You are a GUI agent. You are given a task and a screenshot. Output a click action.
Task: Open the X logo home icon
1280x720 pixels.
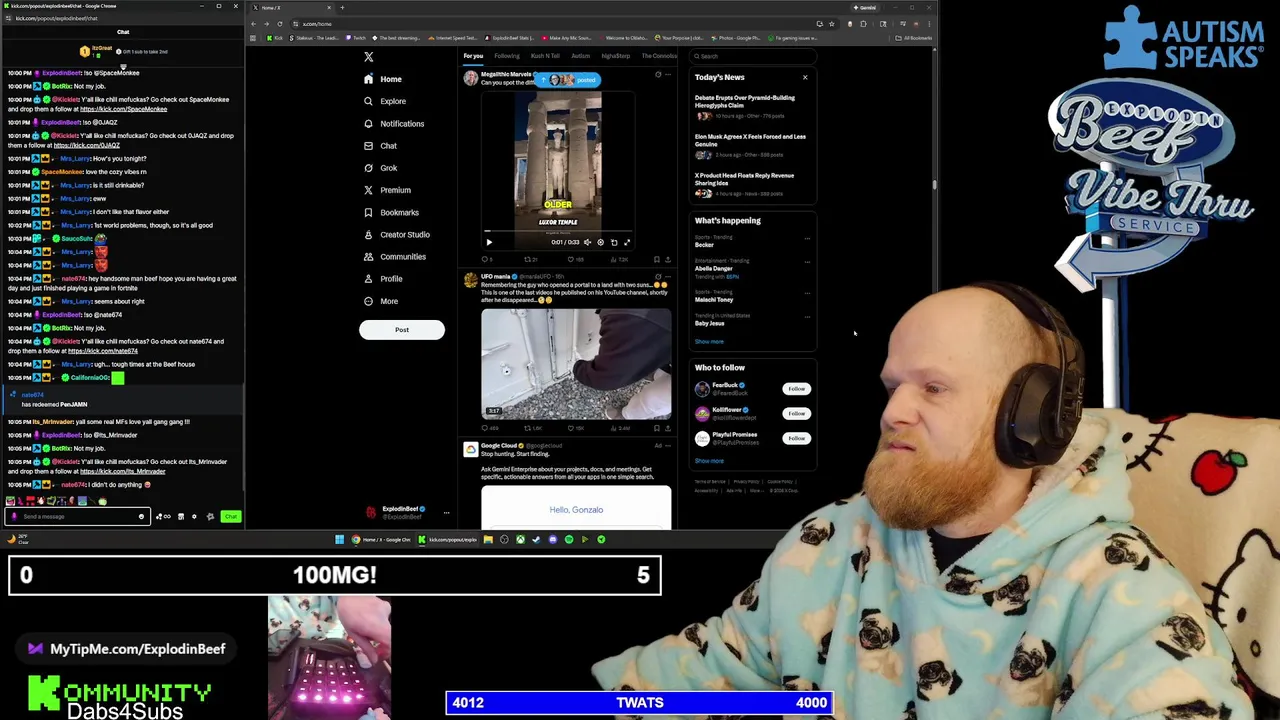click(368, 57)
